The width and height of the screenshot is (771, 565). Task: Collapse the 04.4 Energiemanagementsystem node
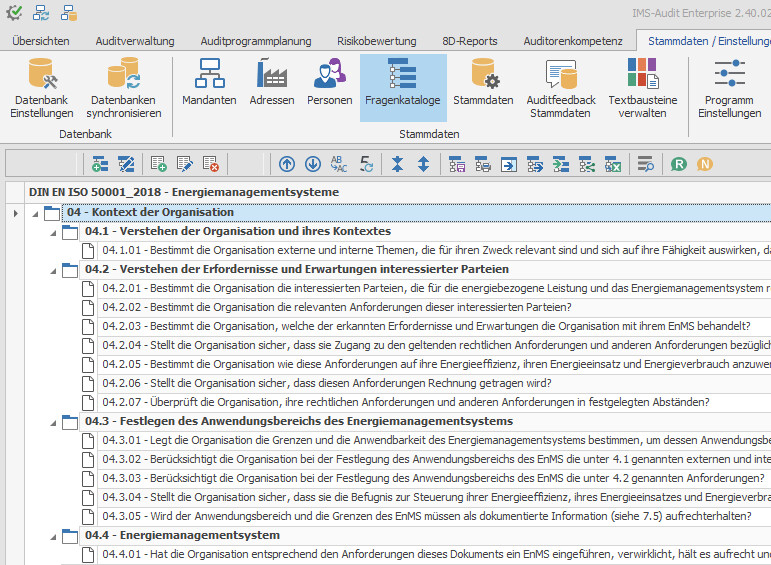coord(53,537)
